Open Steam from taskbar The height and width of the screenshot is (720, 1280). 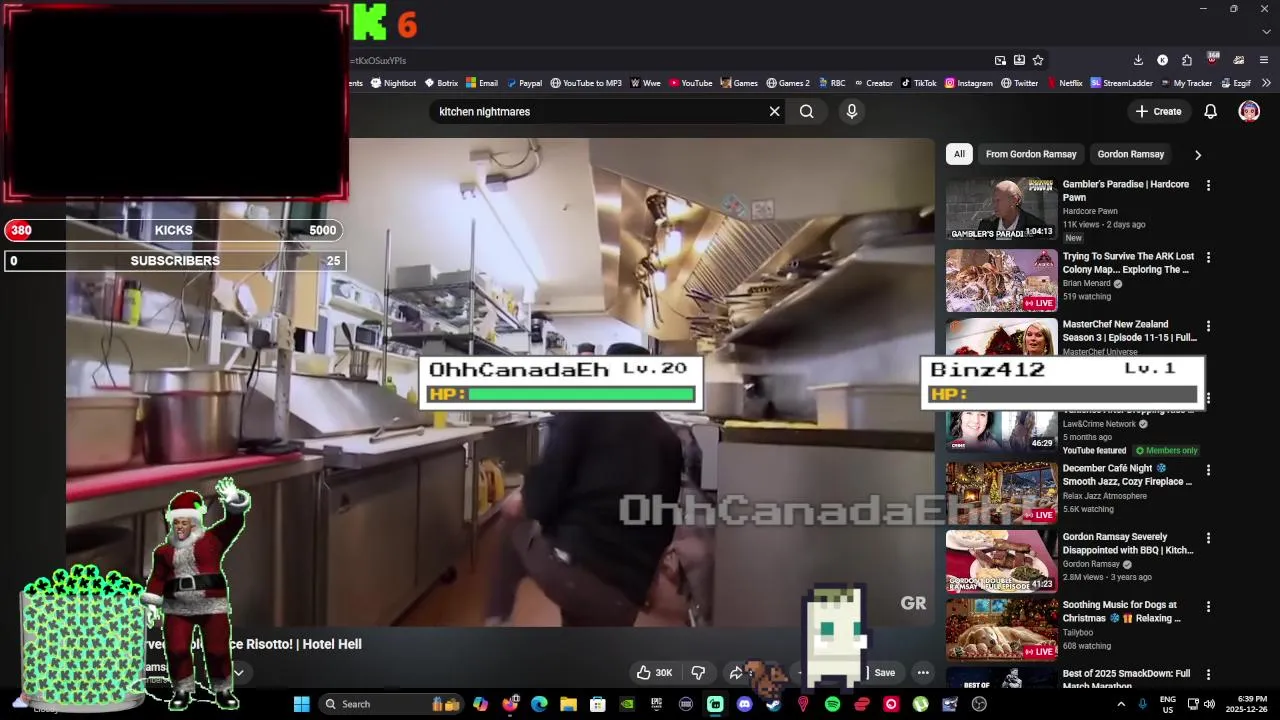(773, 704)
